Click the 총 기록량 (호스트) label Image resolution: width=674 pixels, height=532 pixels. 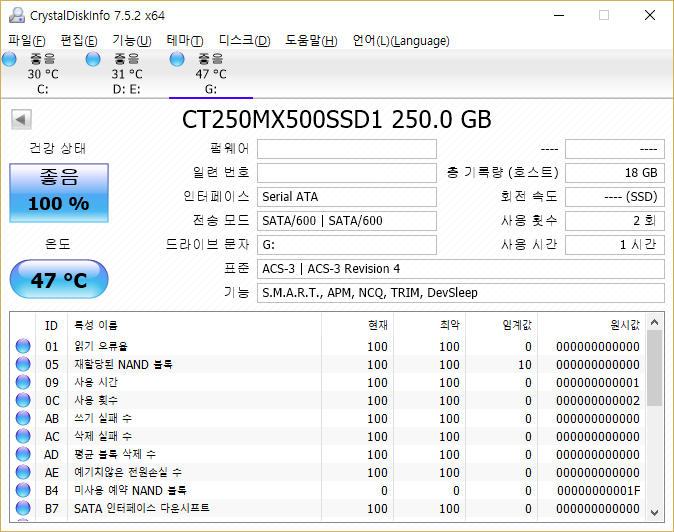tap(502, 173)
